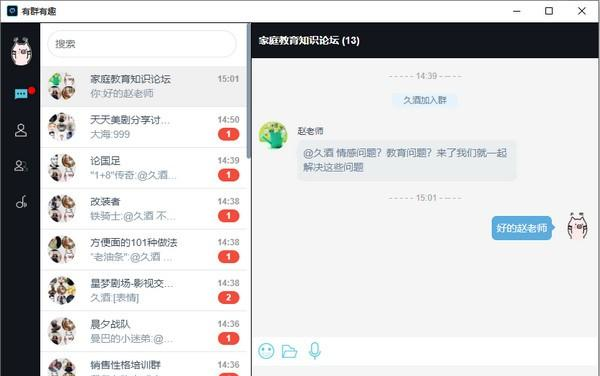Open the 星梦剧场-影视交 group chat
The width and height of the screenshot is (600, 376).
coord(143,291)
